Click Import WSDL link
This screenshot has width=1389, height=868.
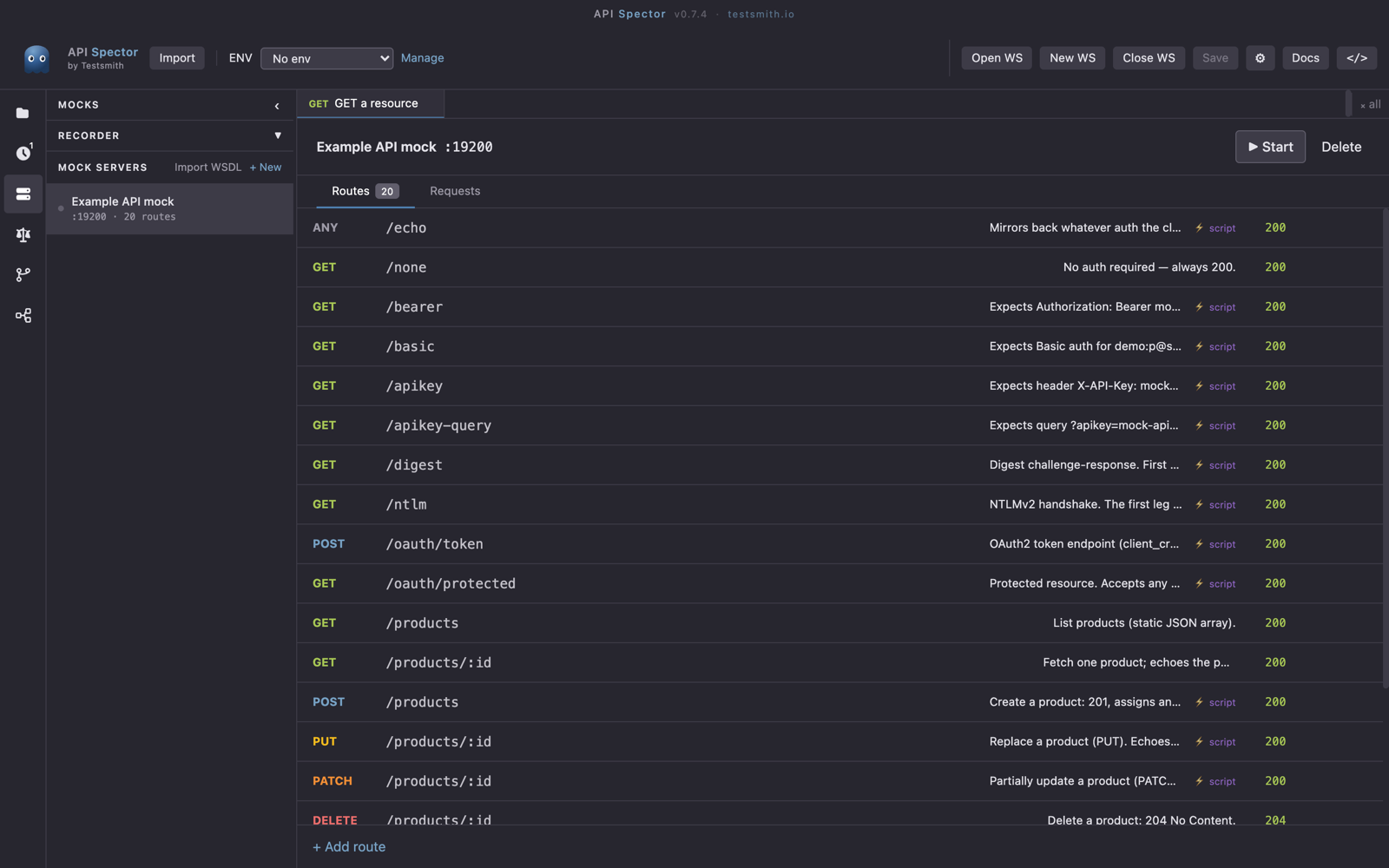[x=207, y=168]
